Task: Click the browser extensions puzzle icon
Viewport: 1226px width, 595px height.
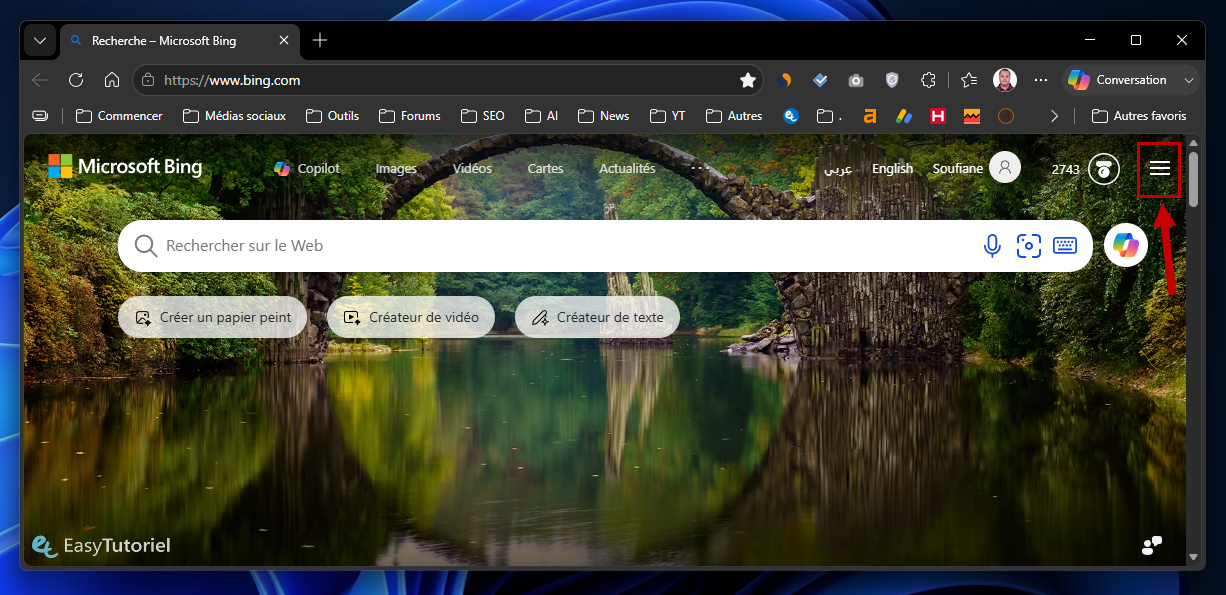Action: pyautogui.click(x=928, y=80)
